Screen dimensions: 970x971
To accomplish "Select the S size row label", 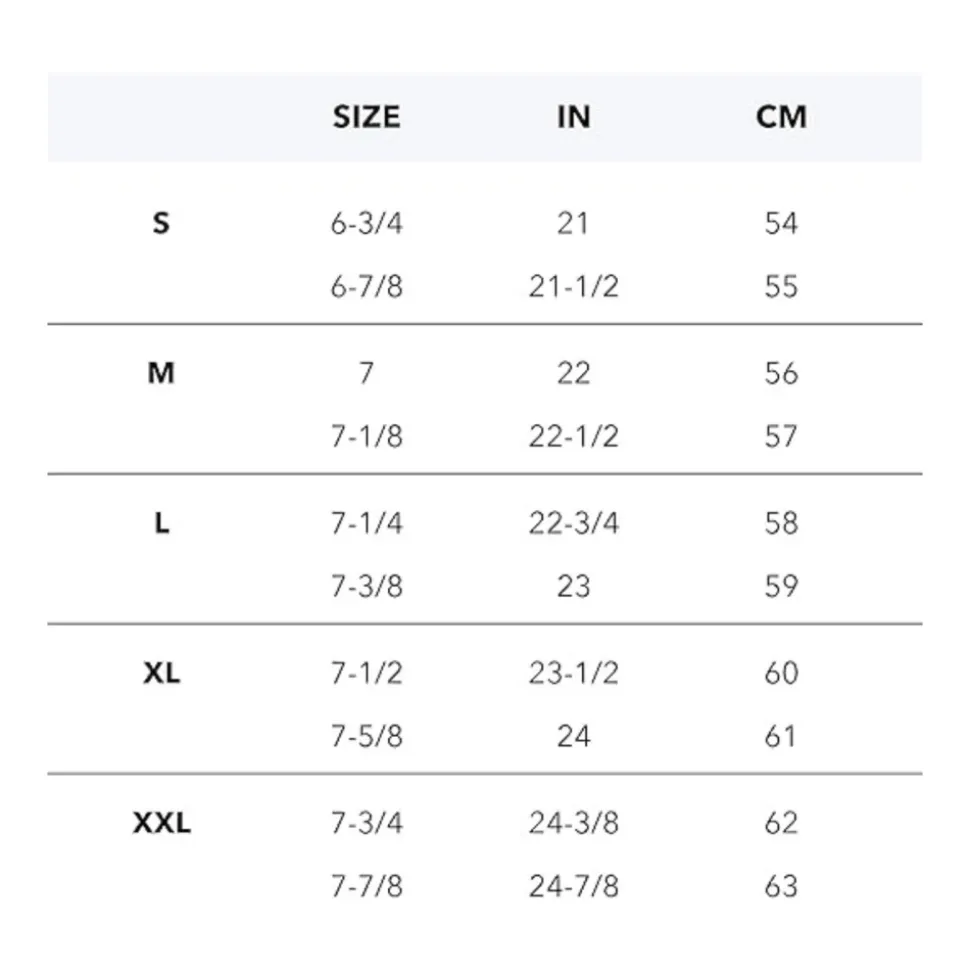I will click(x=161, y=223).
